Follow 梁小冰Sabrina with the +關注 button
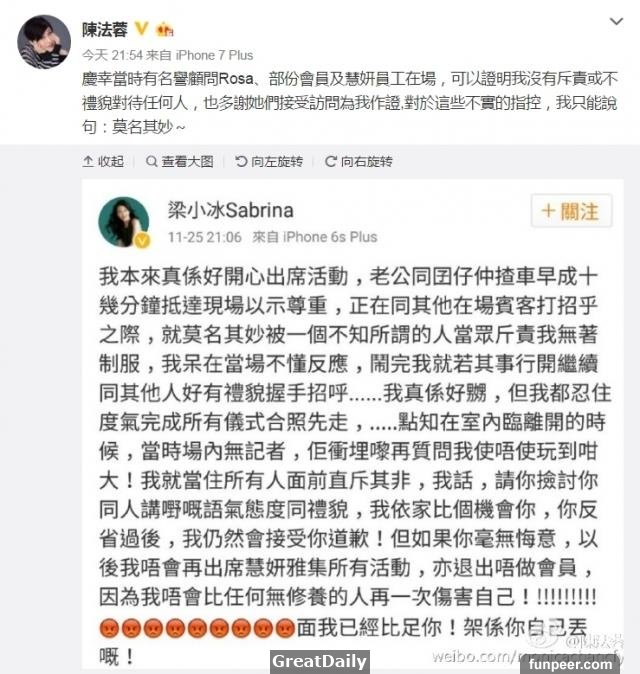This screenshot has height=674, width=640. click(572, 211)
